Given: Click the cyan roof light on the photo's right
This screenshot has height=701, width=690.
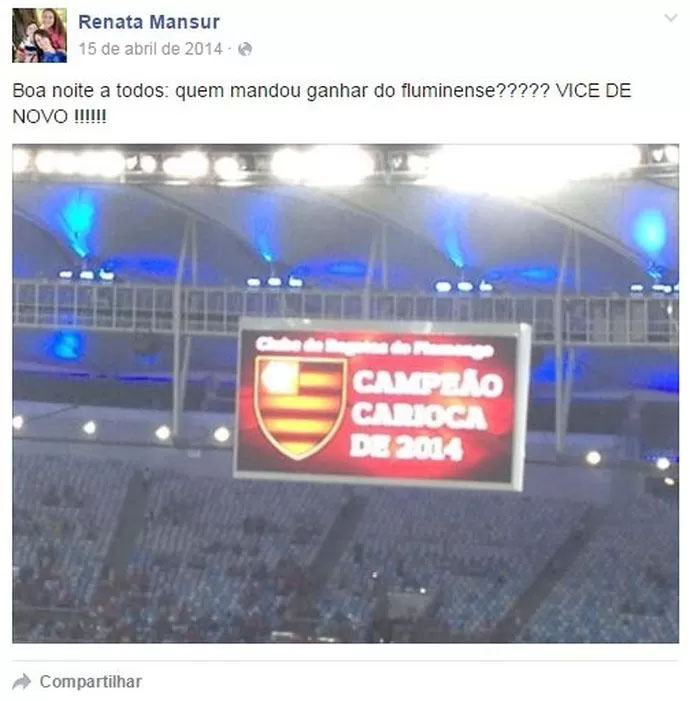Looking at the screenshot, I should [649, 232].
